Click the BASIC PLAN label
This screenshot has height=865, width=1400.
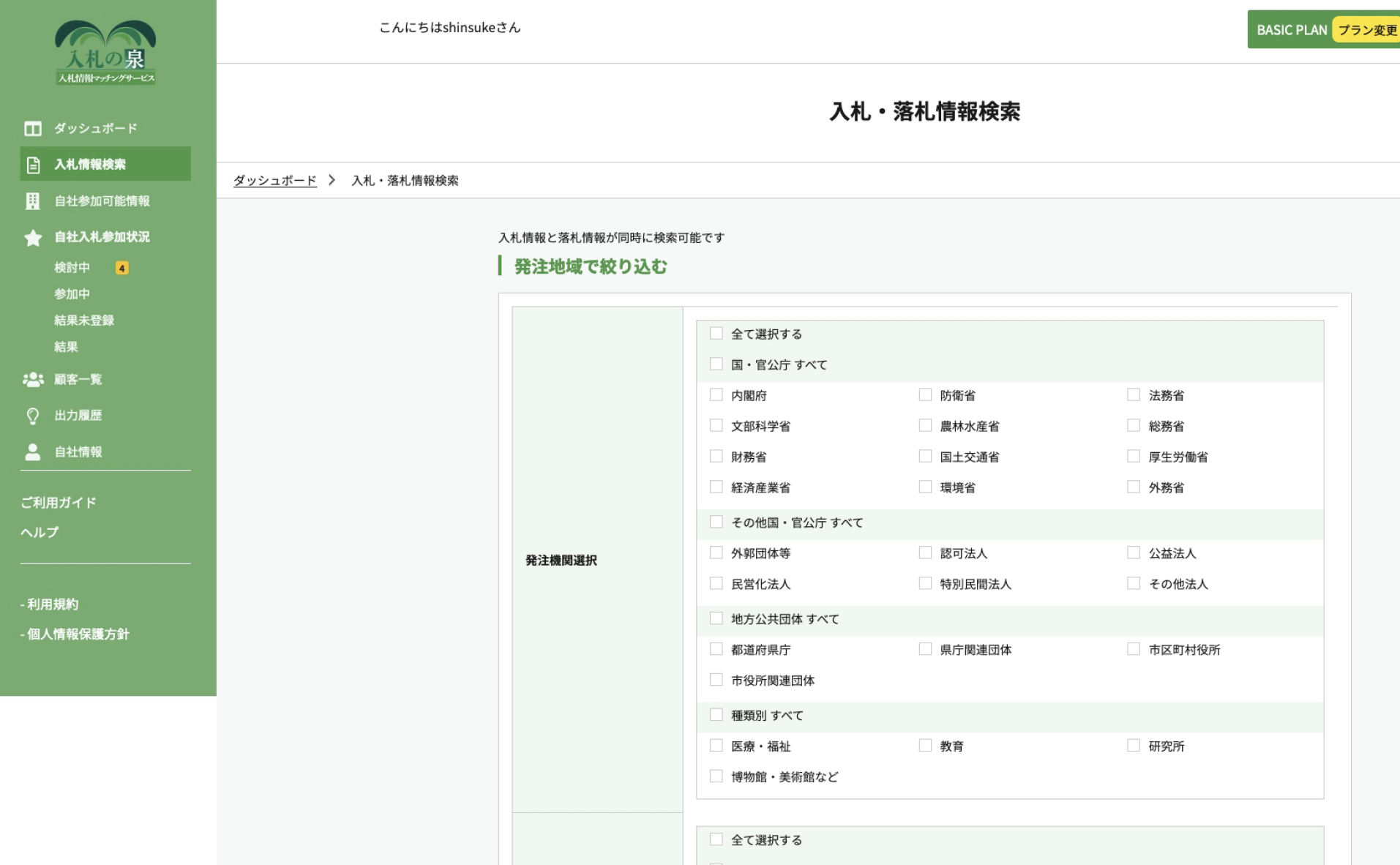[1292, 30]
